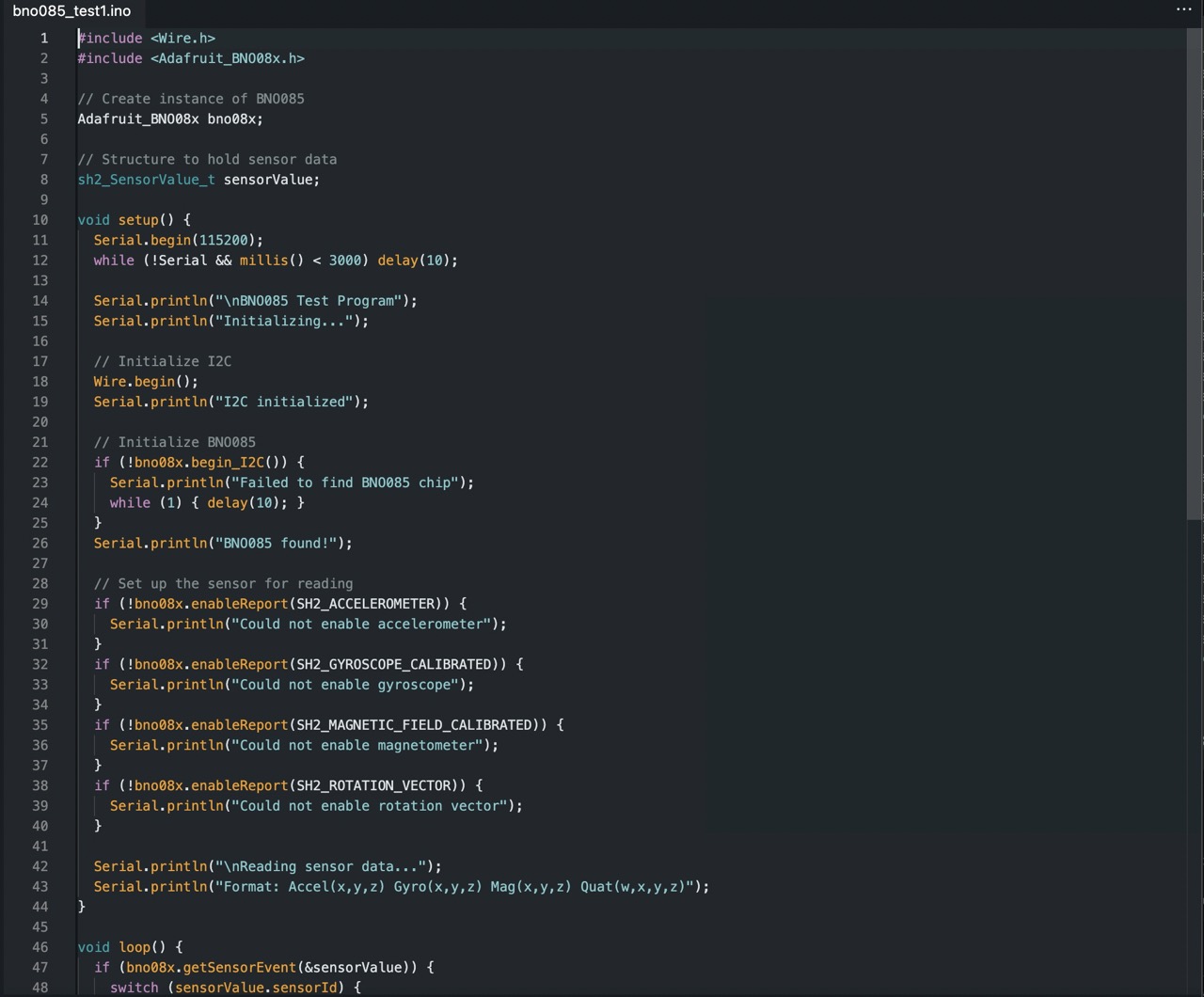Image resolution: width=1204 pixels, height=997 pixels.
Task: Click 'Could not enable magnetometer' string
Action: (357, 746)
